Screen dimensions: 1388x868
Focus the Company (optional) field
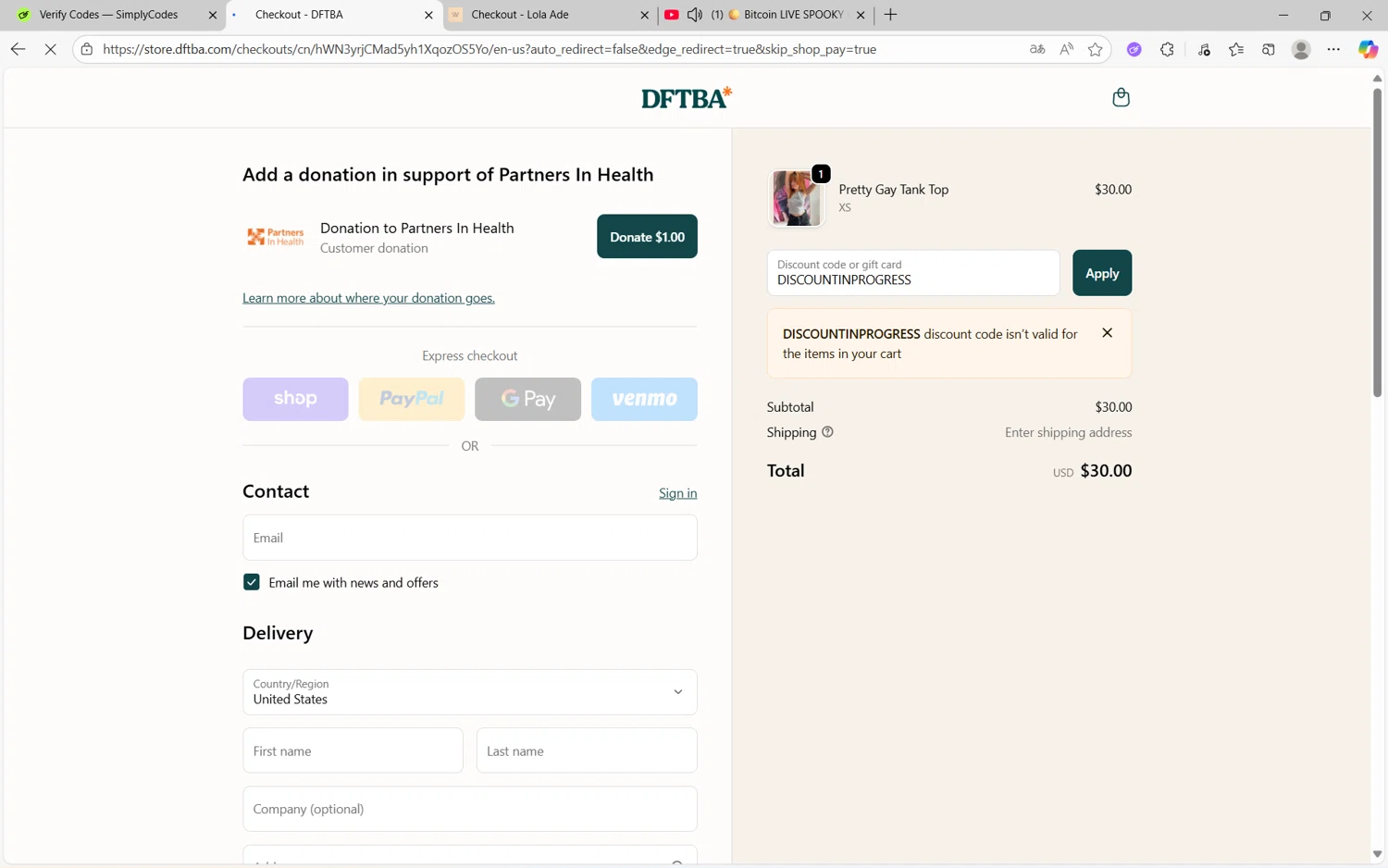[470, 809]
